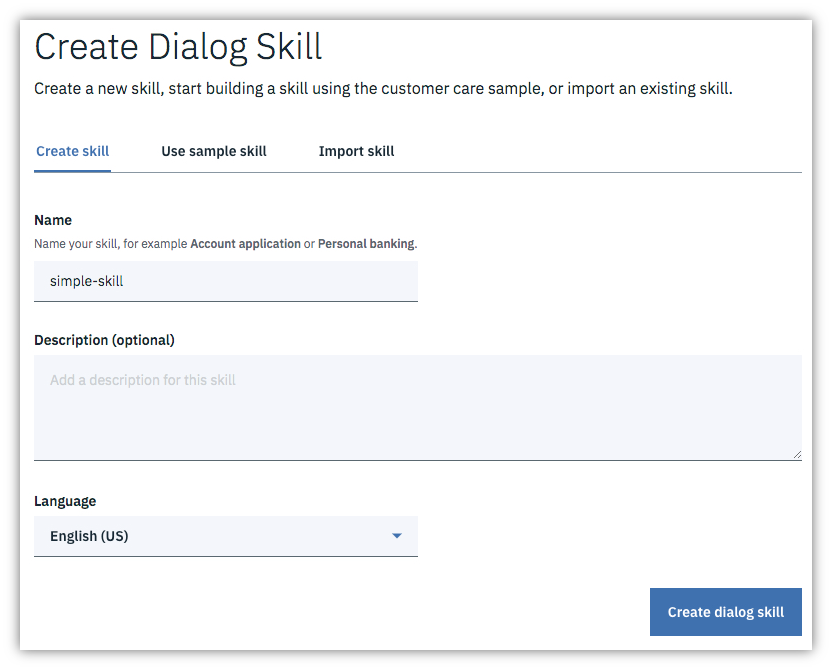Click the 'Add a description' placeholder text
Screen dimensions: 832x670
[143, 380]
